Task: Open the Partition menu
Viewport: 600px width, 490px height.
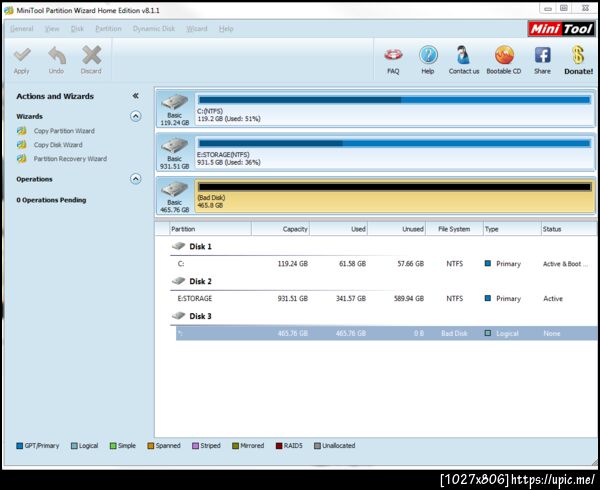Action: coord(108,29)
